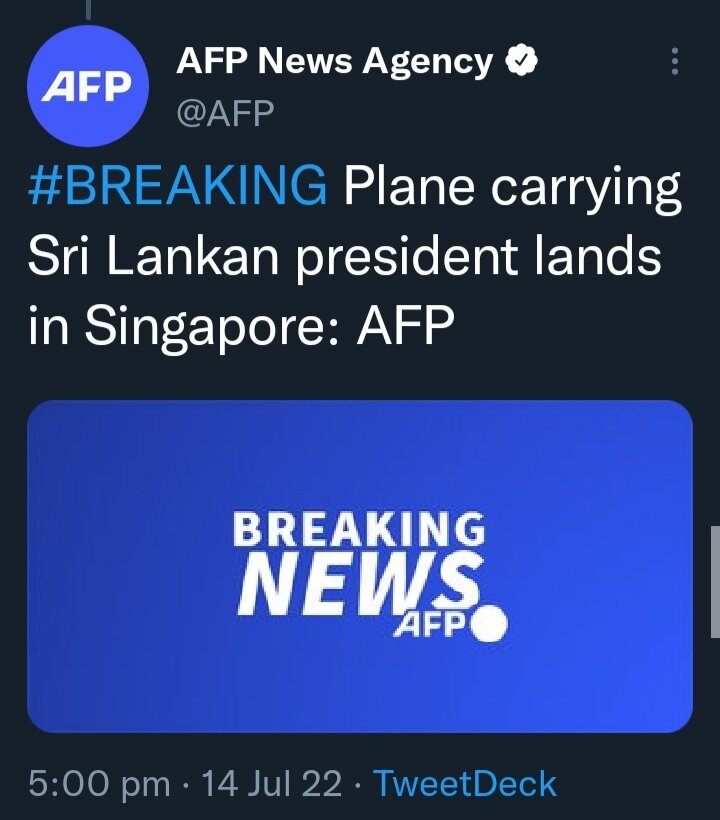
Task: Click the thread connector line above avatar
Action: click(x=88, y=9)
